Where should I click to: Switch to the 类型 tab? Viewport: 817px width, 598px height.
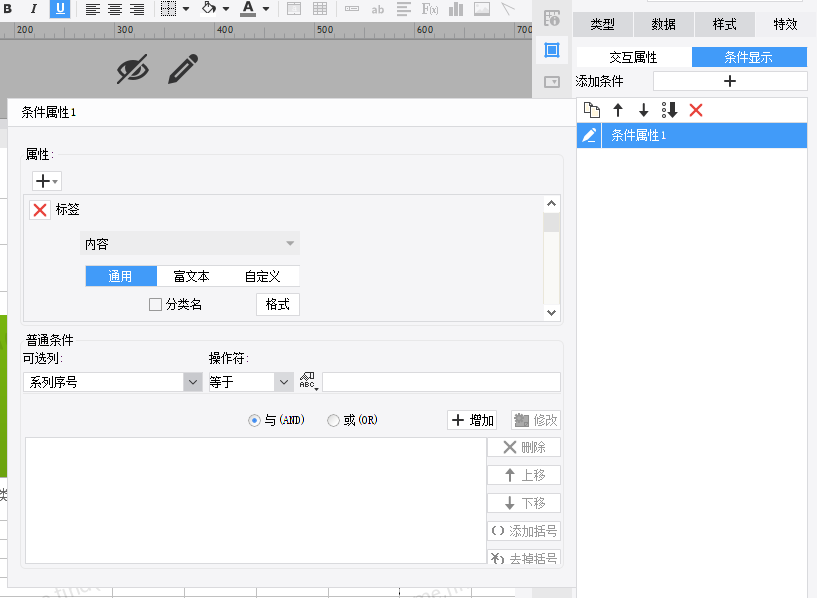[602, 24]
